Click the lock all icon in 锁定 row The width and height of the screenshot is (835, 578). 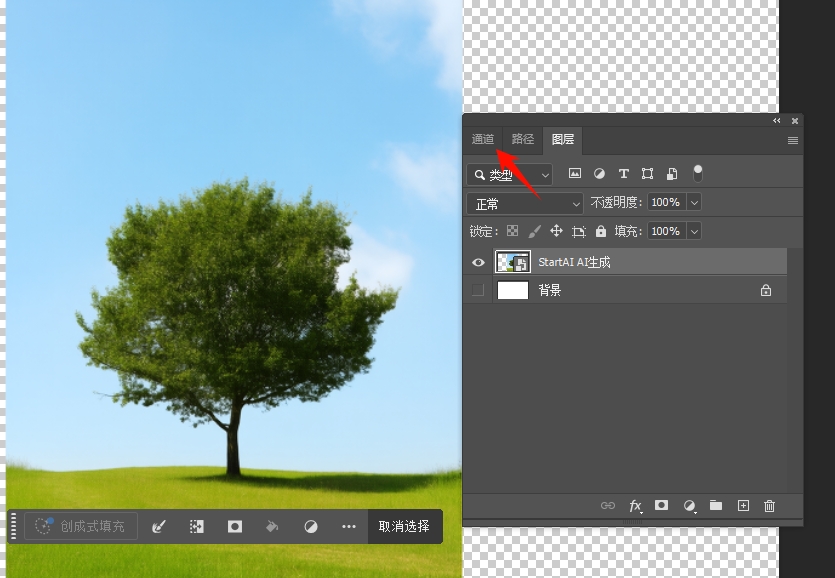(x=600, y=231)
